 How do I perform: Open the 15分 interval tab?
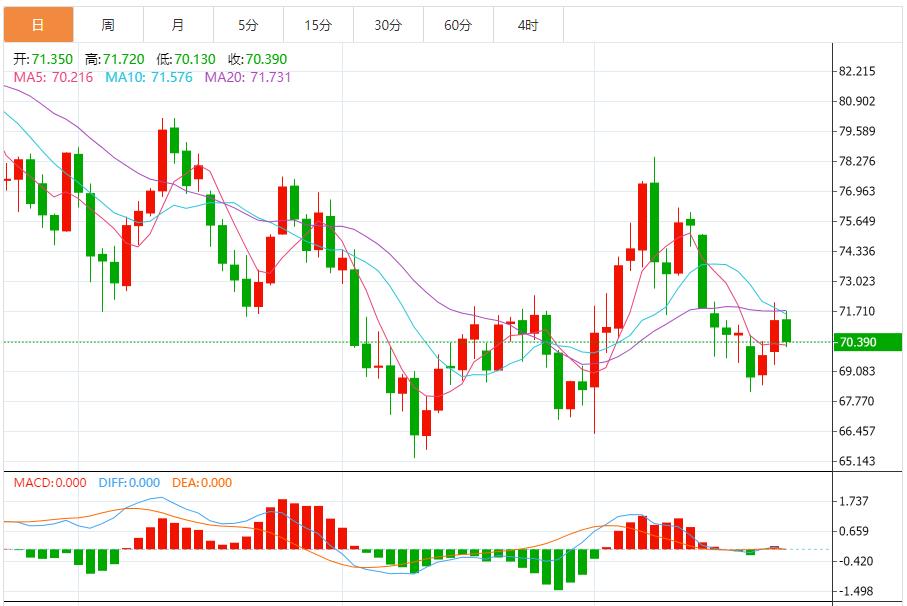318,25
